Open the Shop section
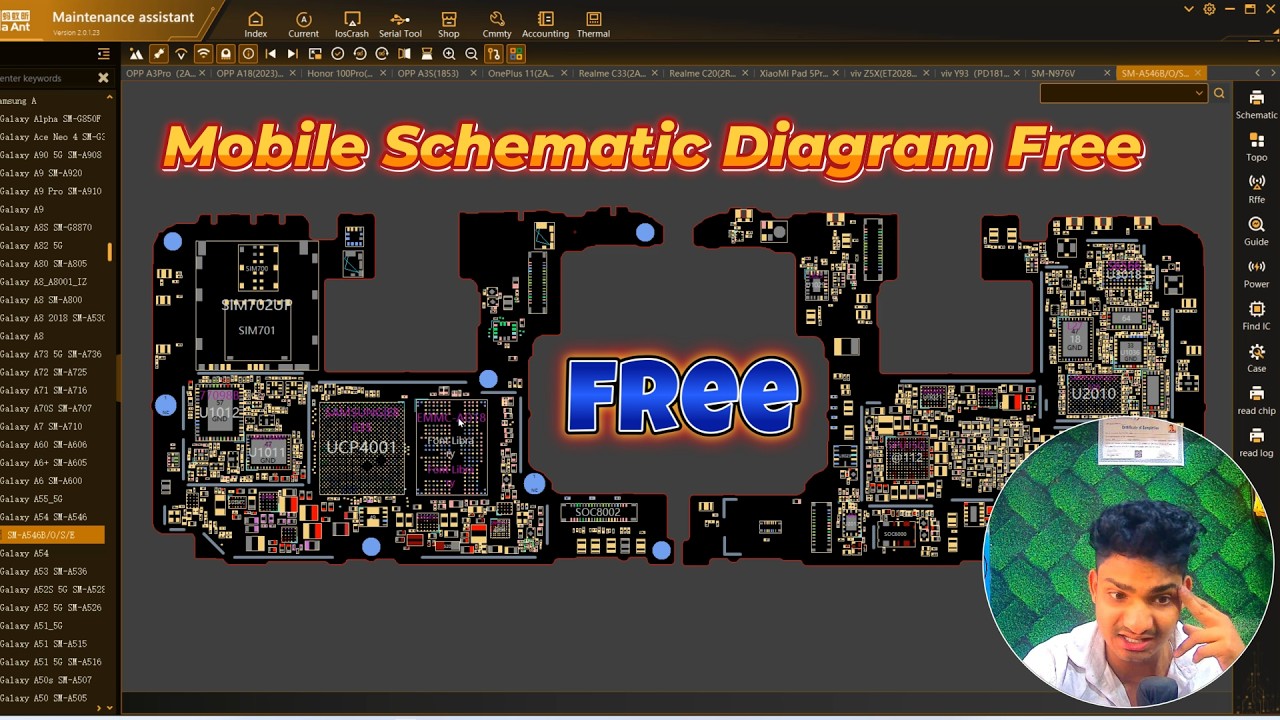This screenshot has height=720, width=1280. 449,25
